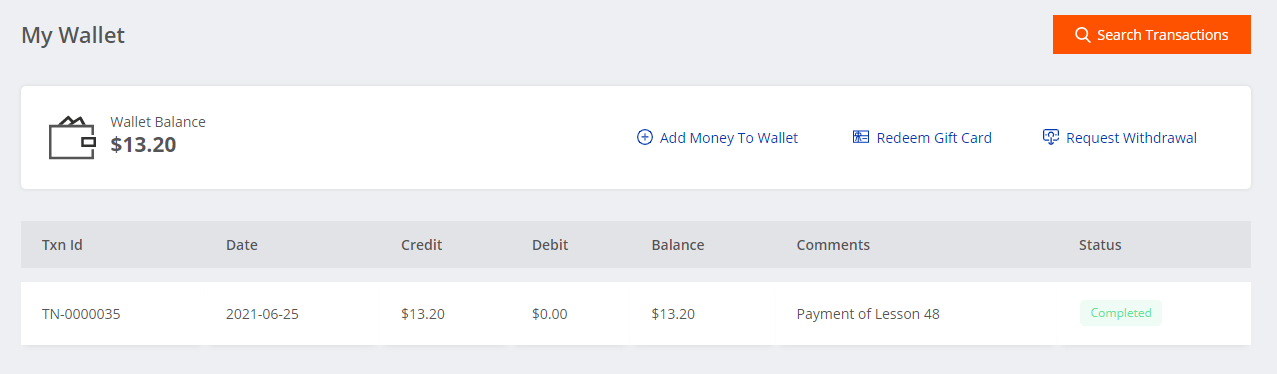Click the Date column header
The height and width of the screenshot is (374, 1277).
click(242, 245)
